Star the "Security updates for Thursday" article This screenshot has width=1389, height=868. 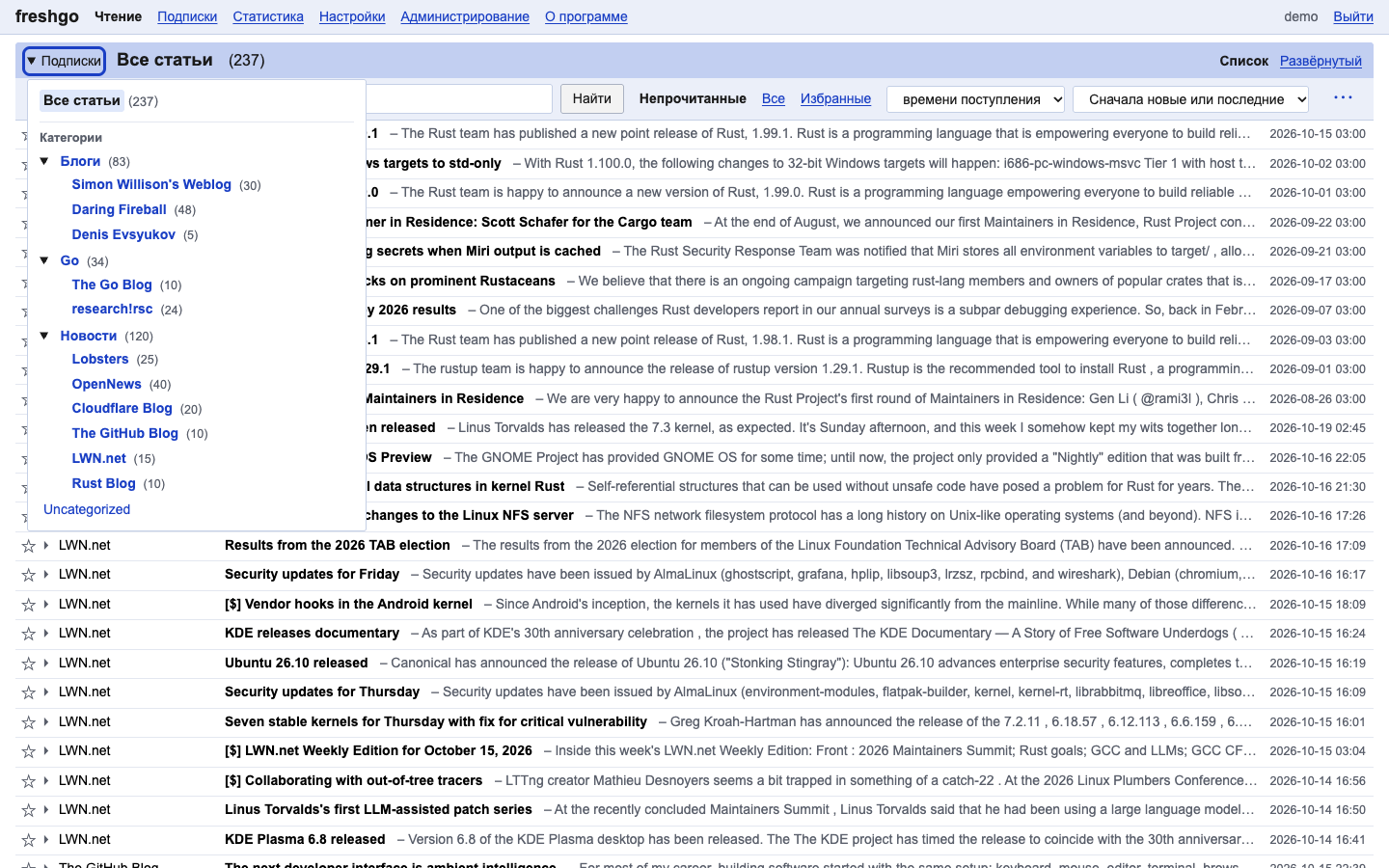29,692
